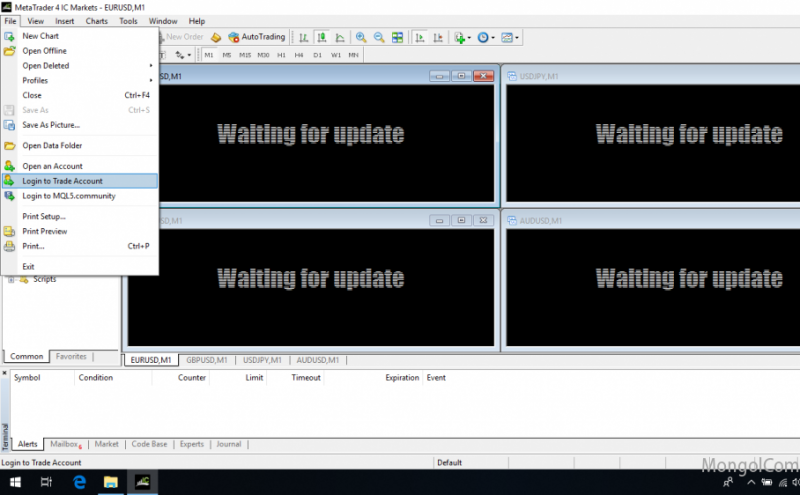Expand the Scripts tree node
The height and width of the screenshot is (495, 800).
[x=11, y=279]
